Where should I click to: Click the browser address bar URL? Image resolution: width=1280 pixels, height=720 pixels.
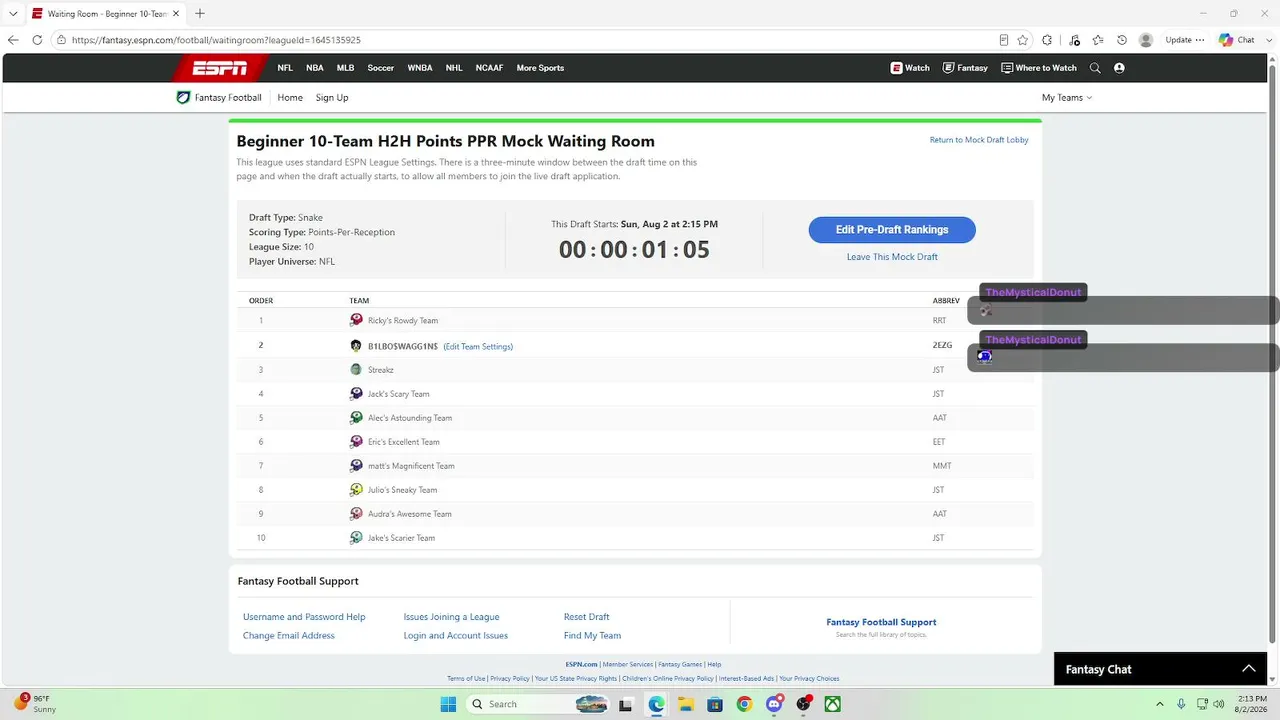[216, 40]
